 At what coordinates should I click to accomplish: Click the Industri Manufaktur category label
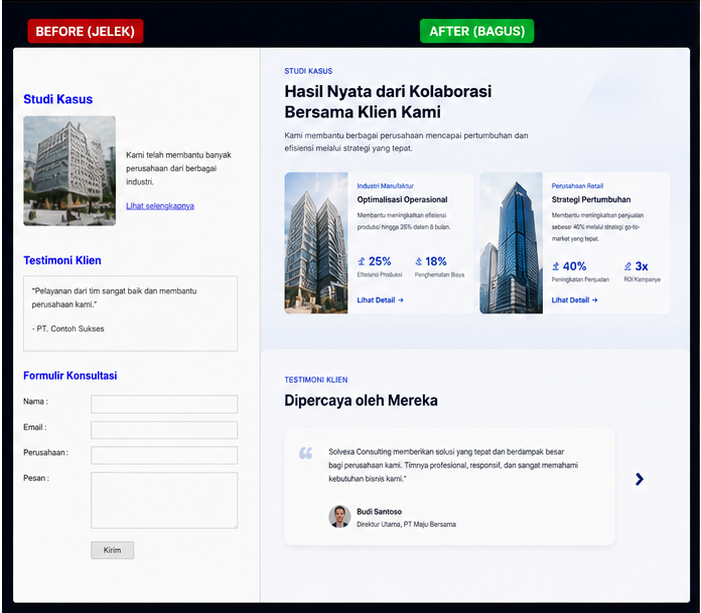(x=385, y=186)
